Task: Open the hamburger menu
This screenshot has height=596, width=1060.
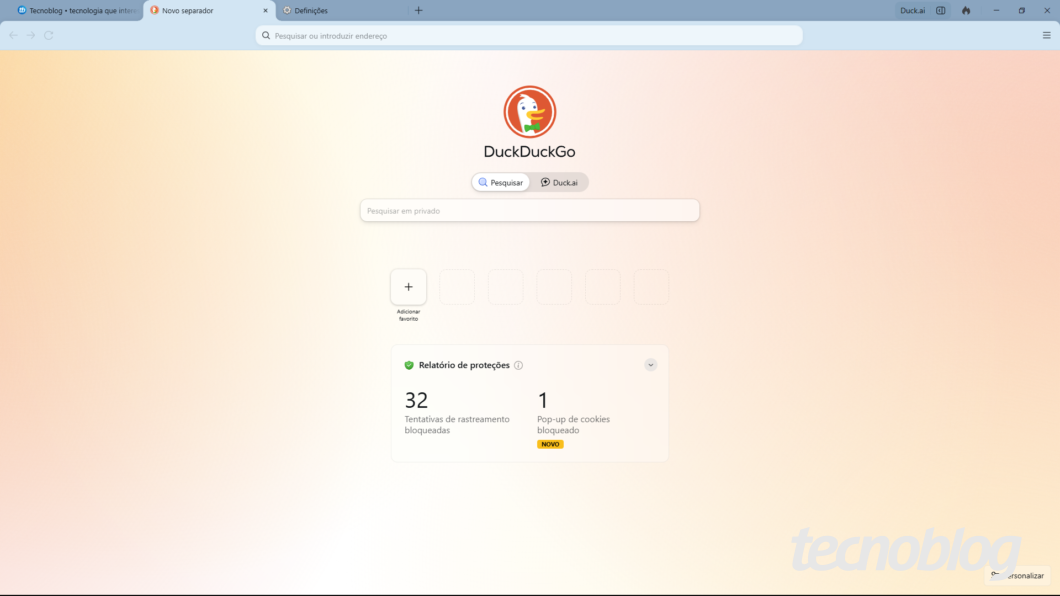Action: tap(1046, 35)
